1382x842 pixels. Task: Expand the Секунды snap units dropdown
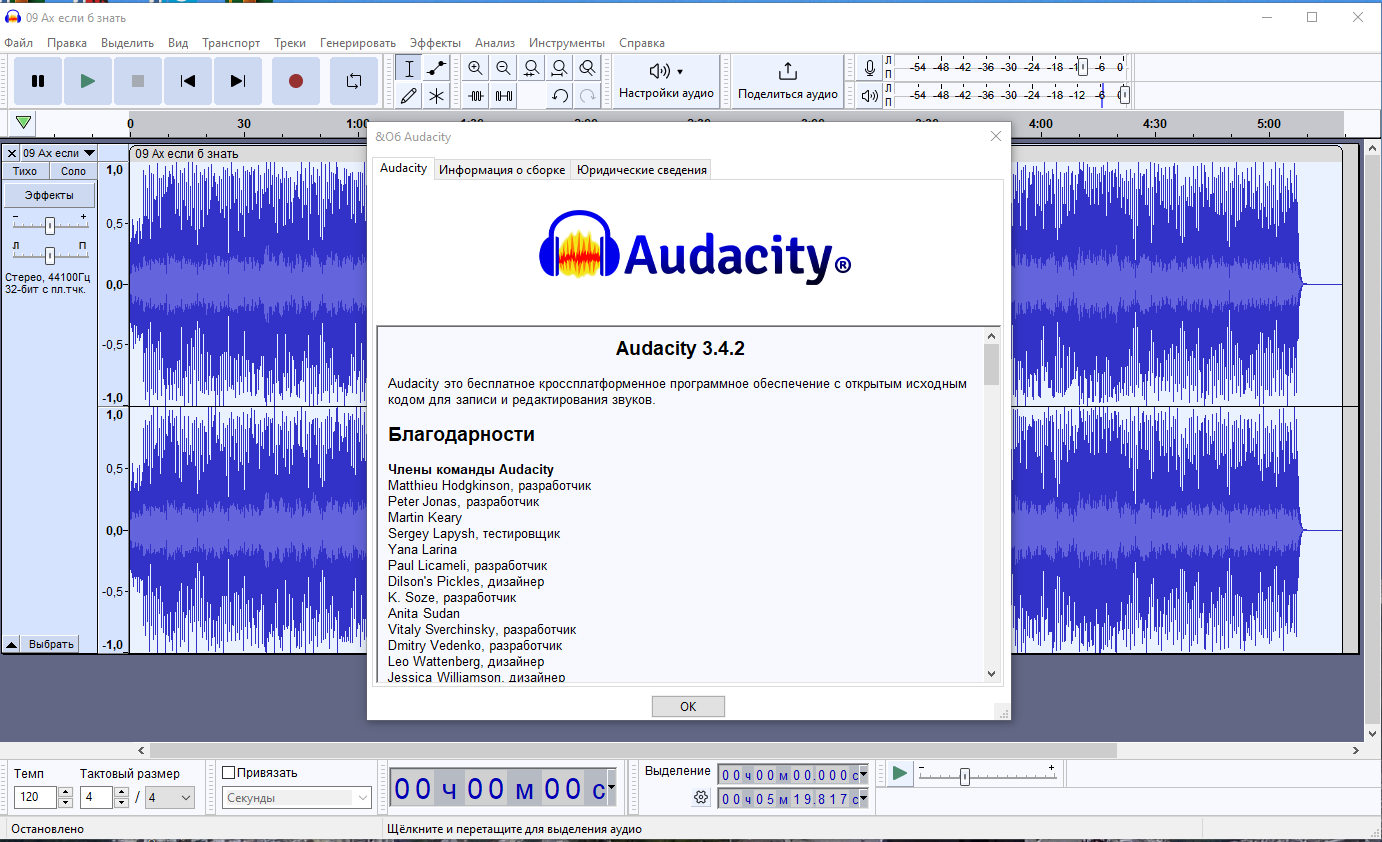point(297,798)
